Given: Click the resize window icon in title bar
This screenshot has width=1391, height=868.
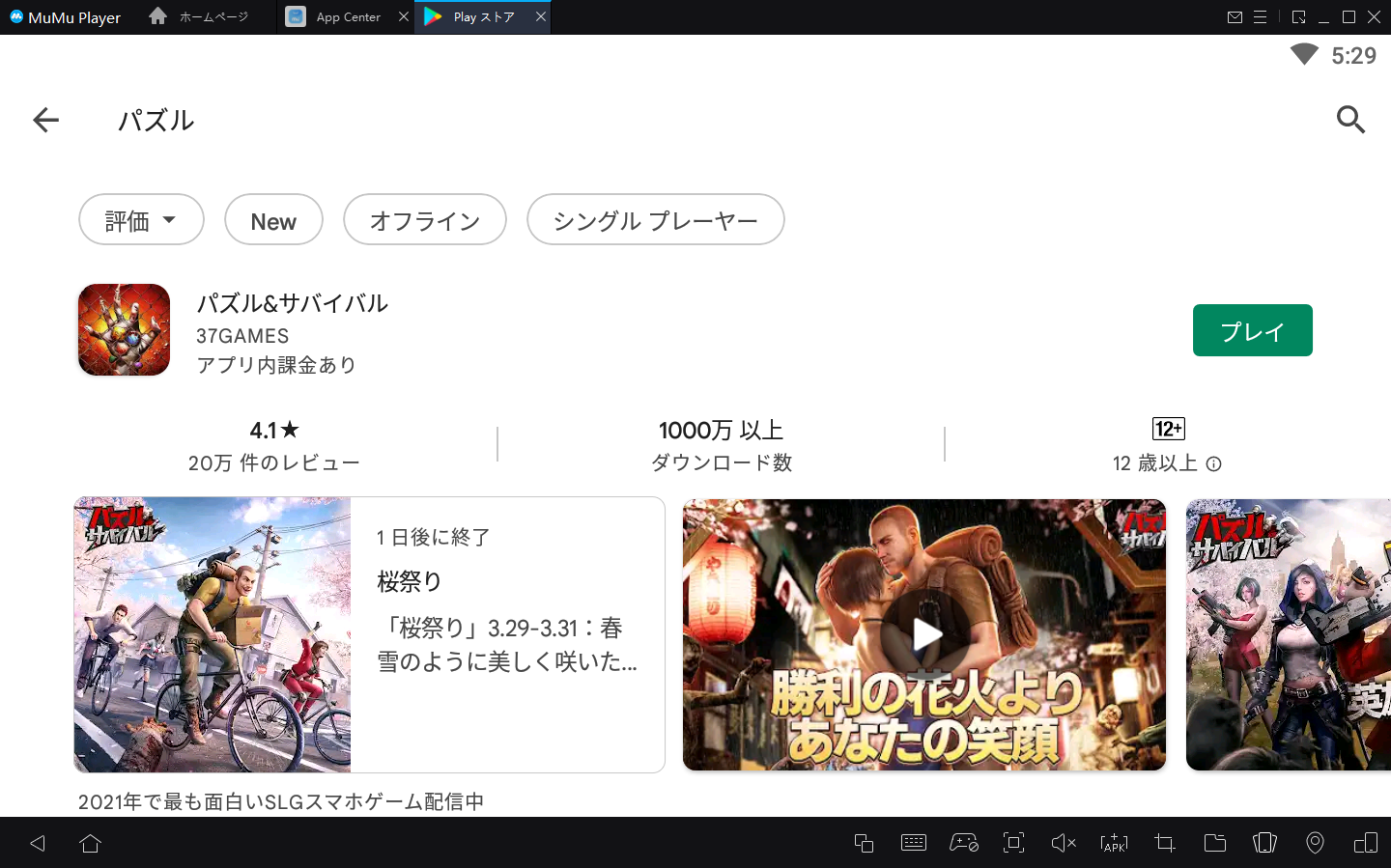Looking at the screenshot, I should [x=1298, y=17].
